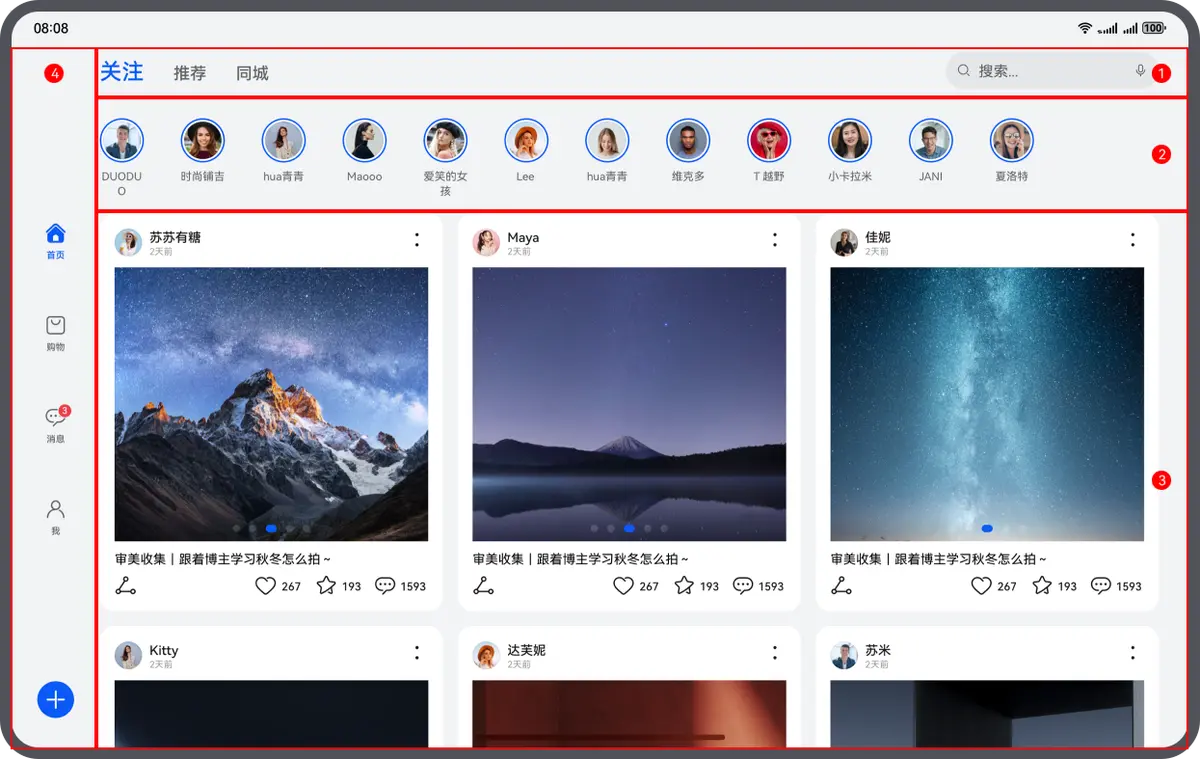Open more options on Kitty's post

417,653
